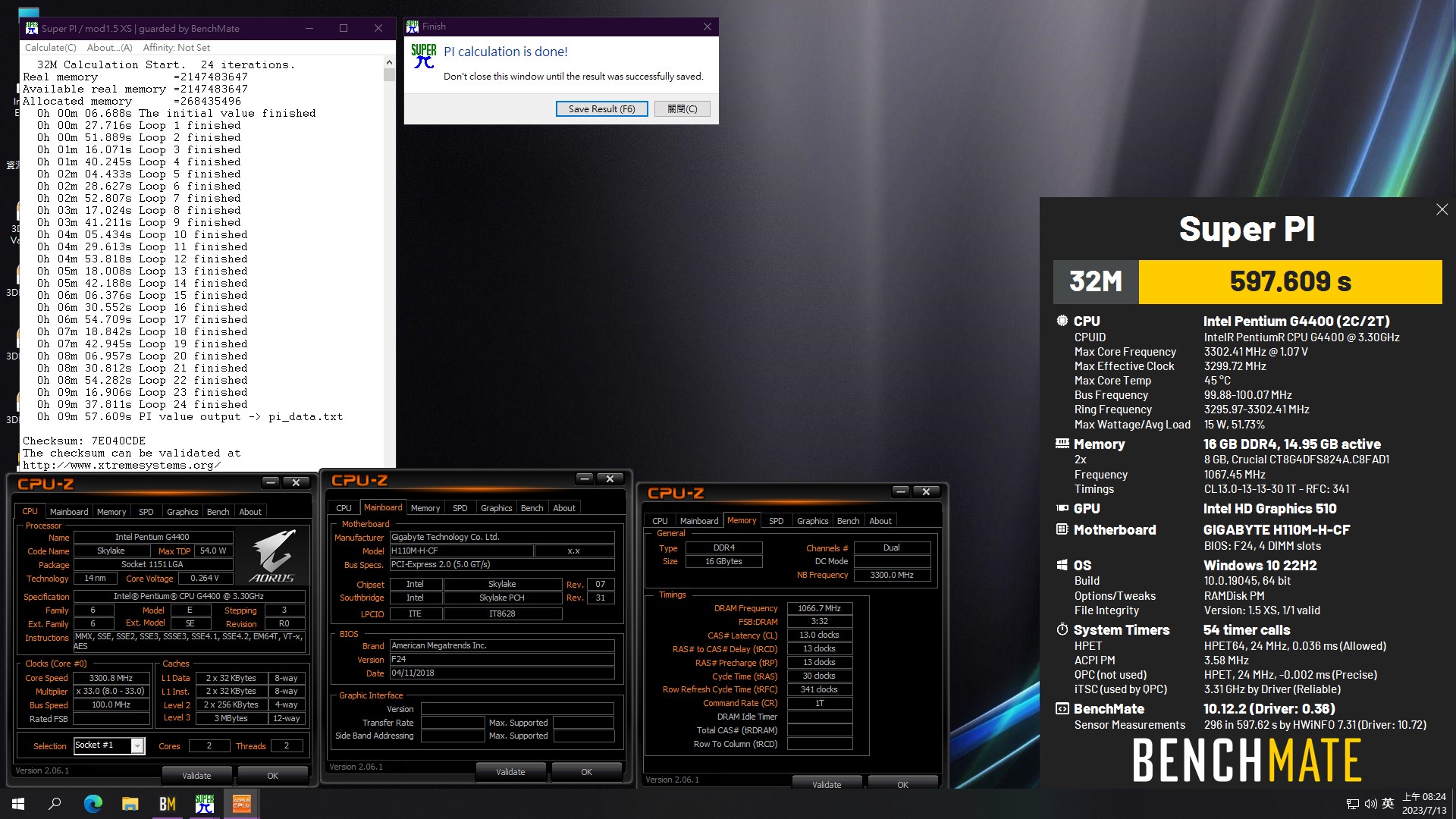The image size is (1456, 819).
Task: Click Validate in CPU-Z Mainboard window
Action: pos(510,772)
